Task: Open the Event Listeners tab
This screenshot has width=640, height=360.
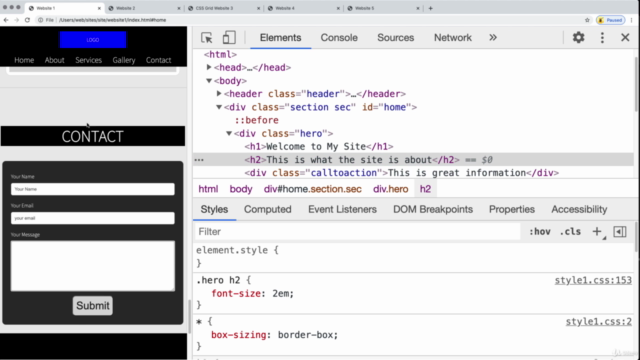Action: tap(342, 209)
